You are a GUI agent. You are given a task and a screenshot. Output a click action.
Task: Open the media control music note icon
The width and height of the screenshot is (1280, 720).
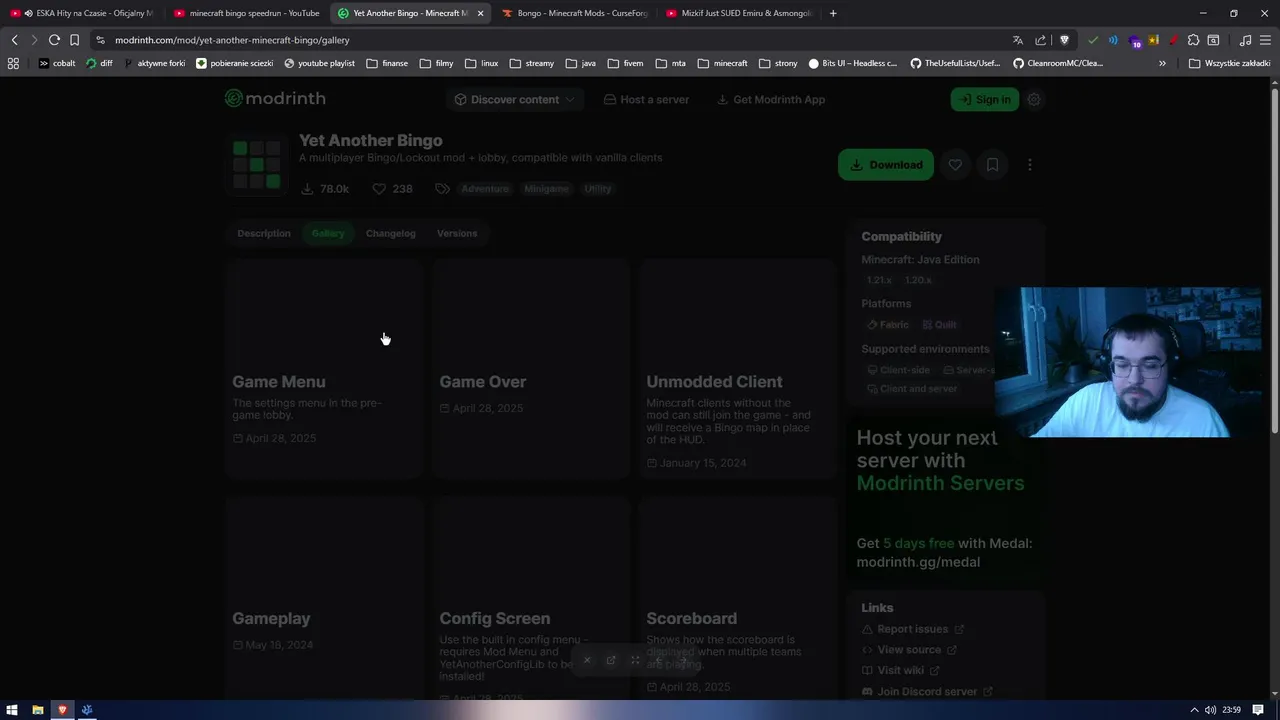click(x=1245, y=40)
